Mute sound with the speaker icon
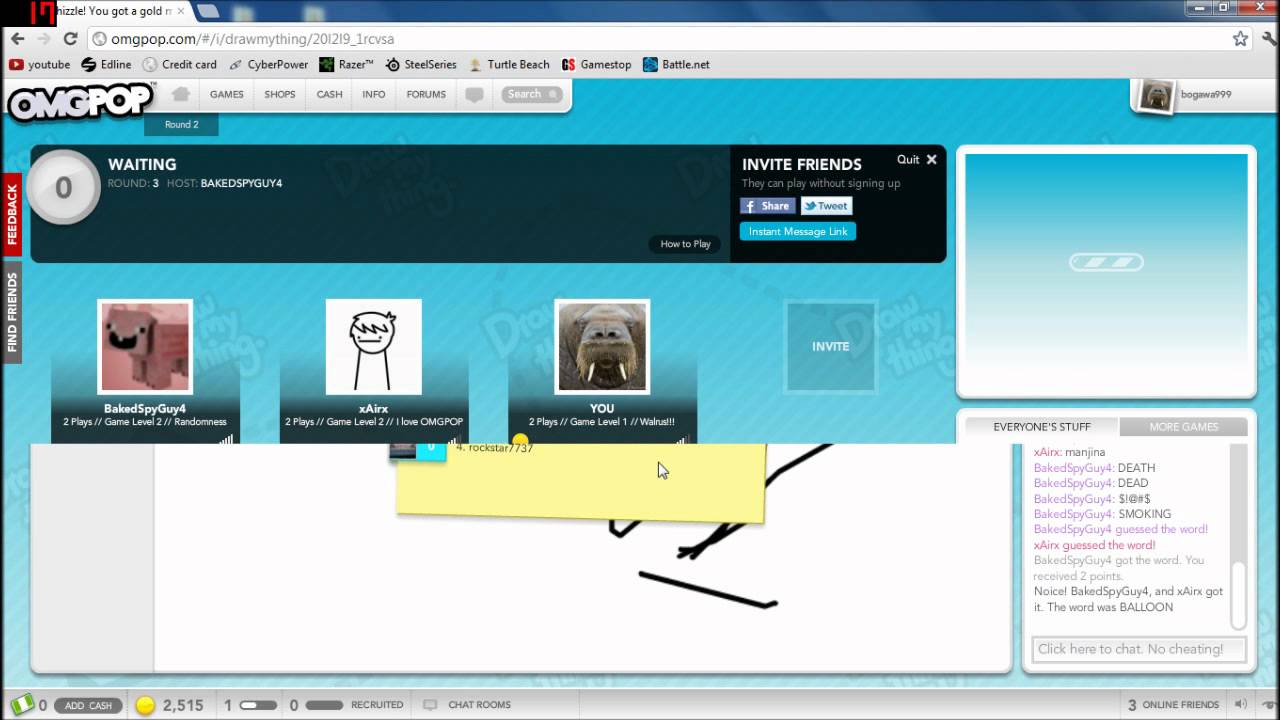The image size is (1280, 720). [1241, 705]
